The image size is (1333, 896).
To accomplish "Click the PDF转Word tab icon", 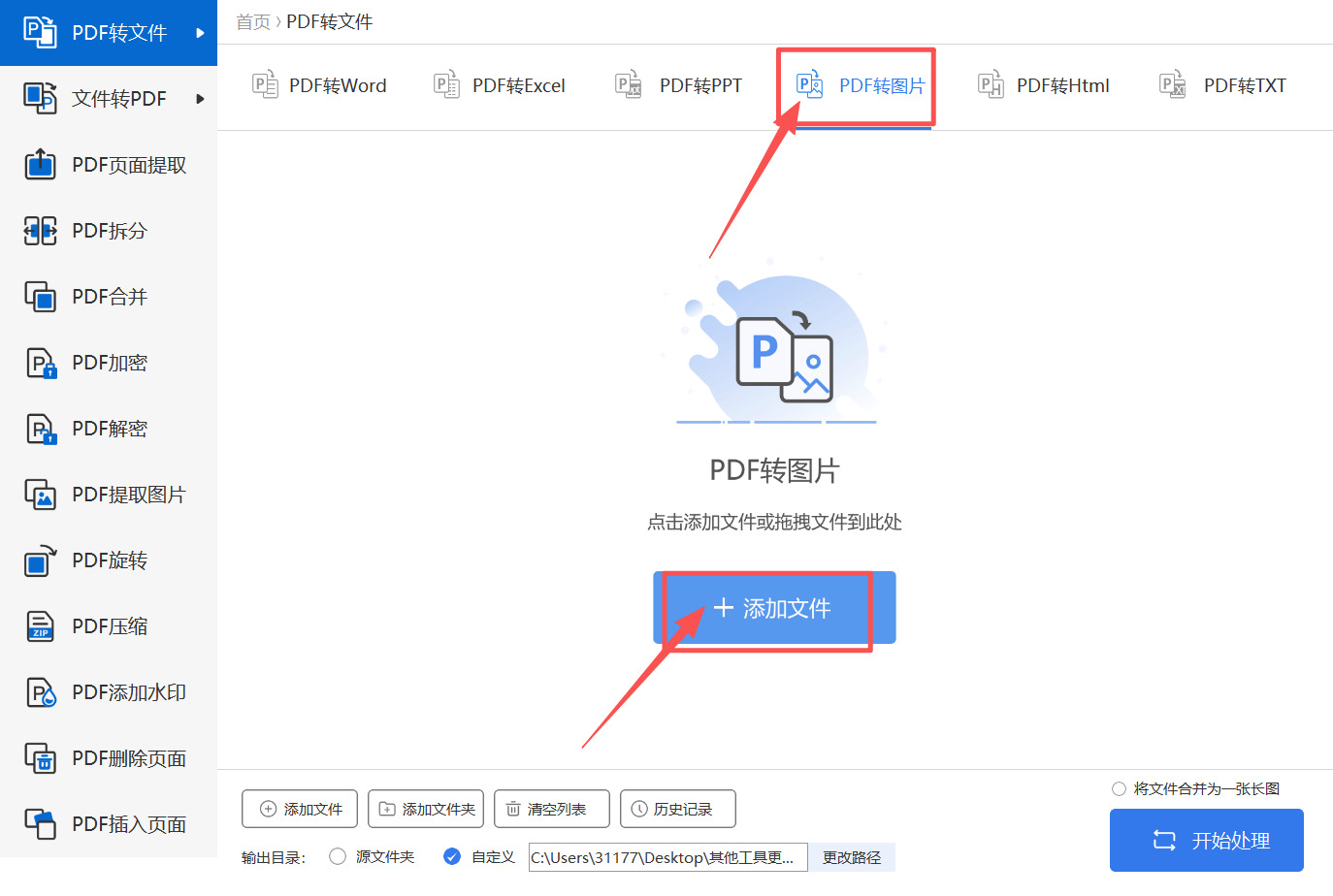I will point(265,85).
